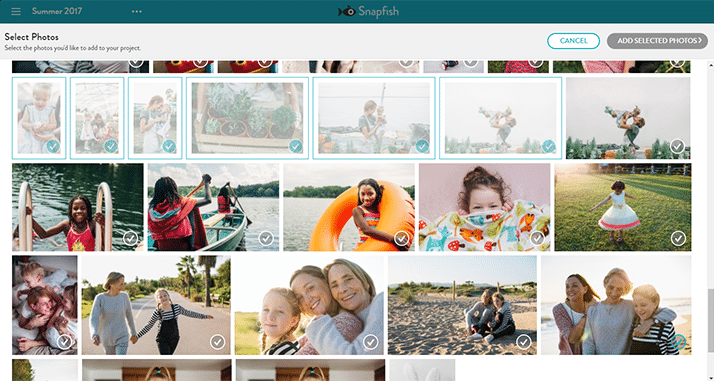Viewport: 714px width, 381px height.
Task: Open the Summer 2017 album title
Action: (57, 11)
